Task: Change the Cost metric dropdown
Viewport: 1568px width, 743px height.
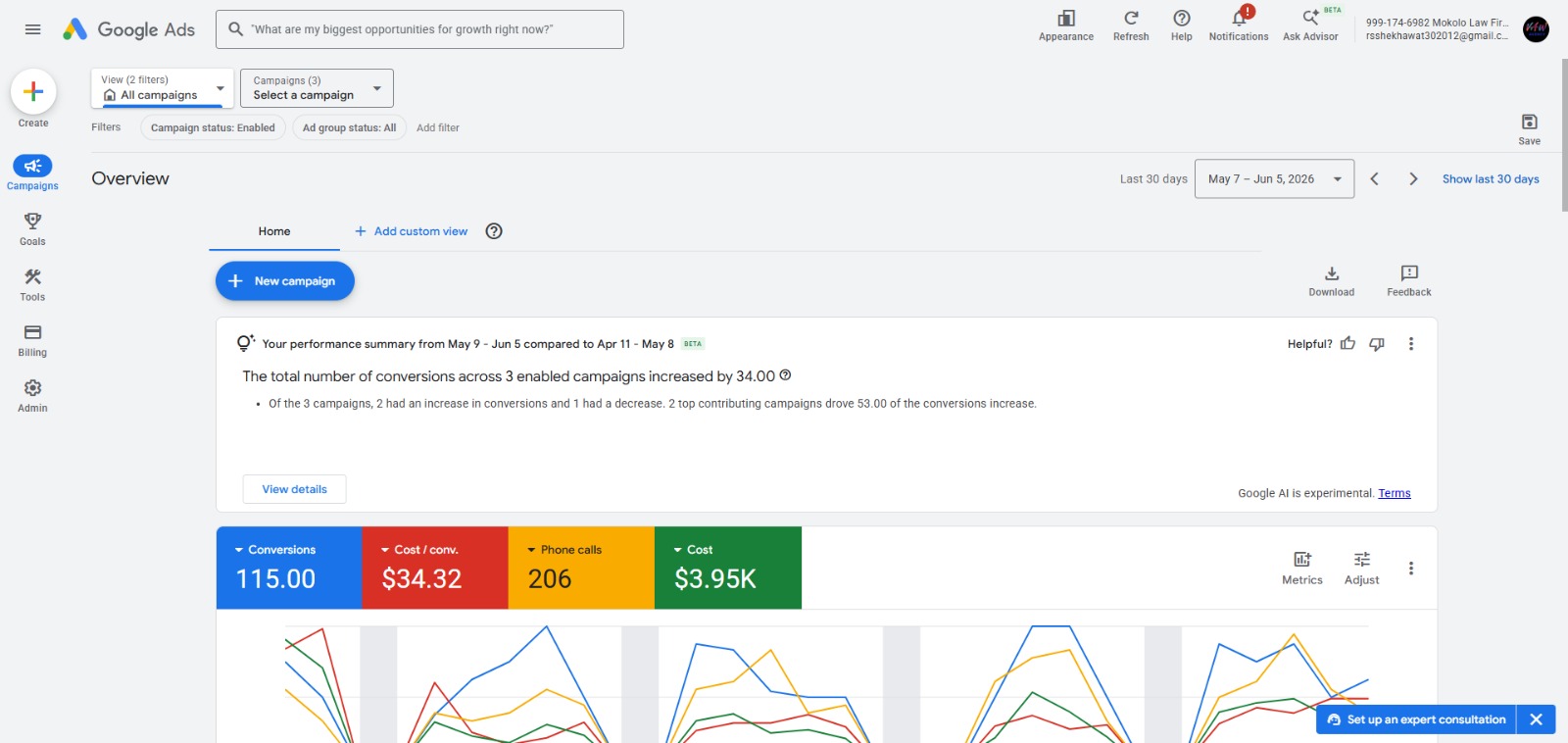Action: (693, 550)
